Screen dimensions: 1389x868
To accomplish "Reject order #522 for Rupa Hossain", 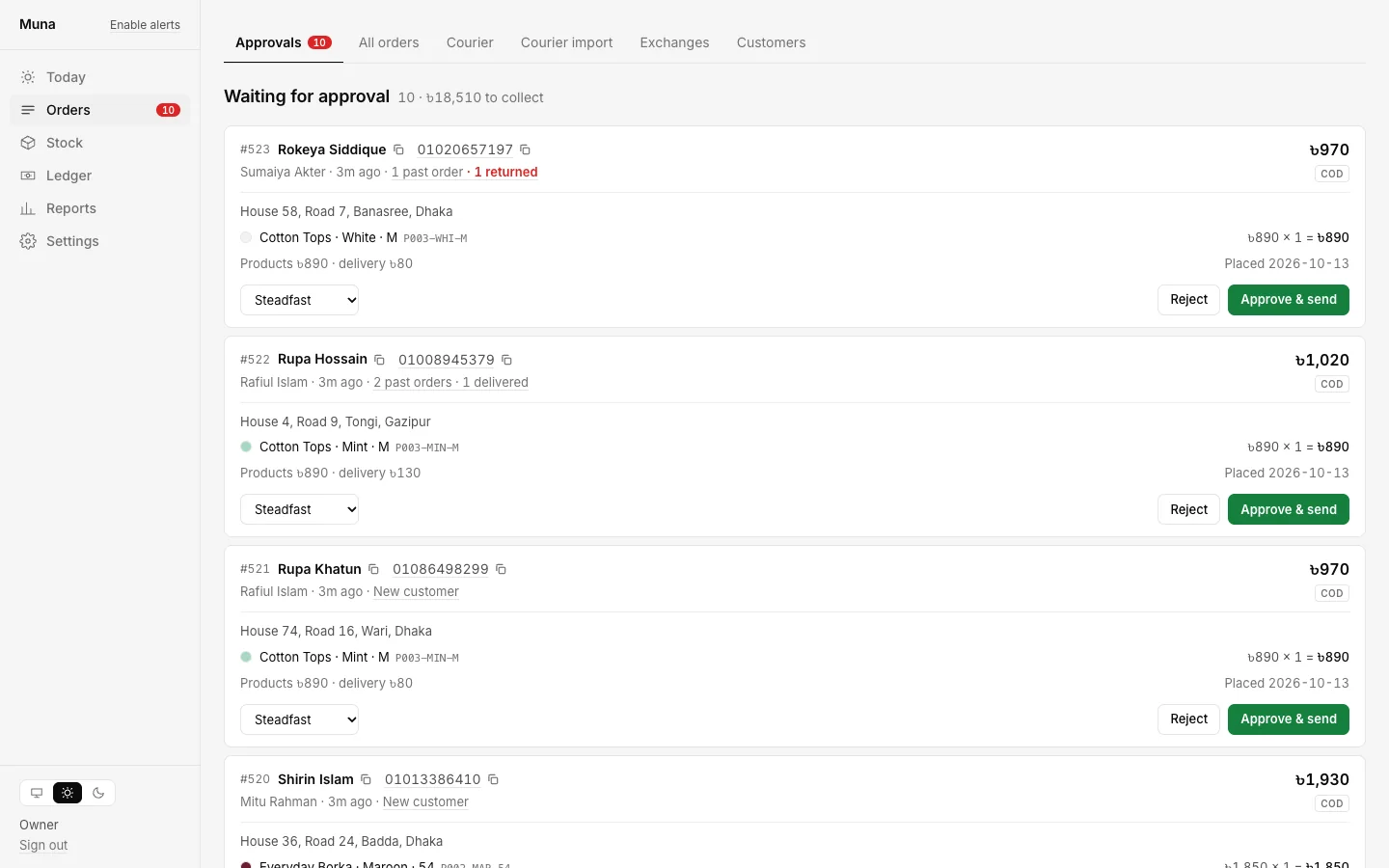I will pyautogui.click(x=1188, y=509).
